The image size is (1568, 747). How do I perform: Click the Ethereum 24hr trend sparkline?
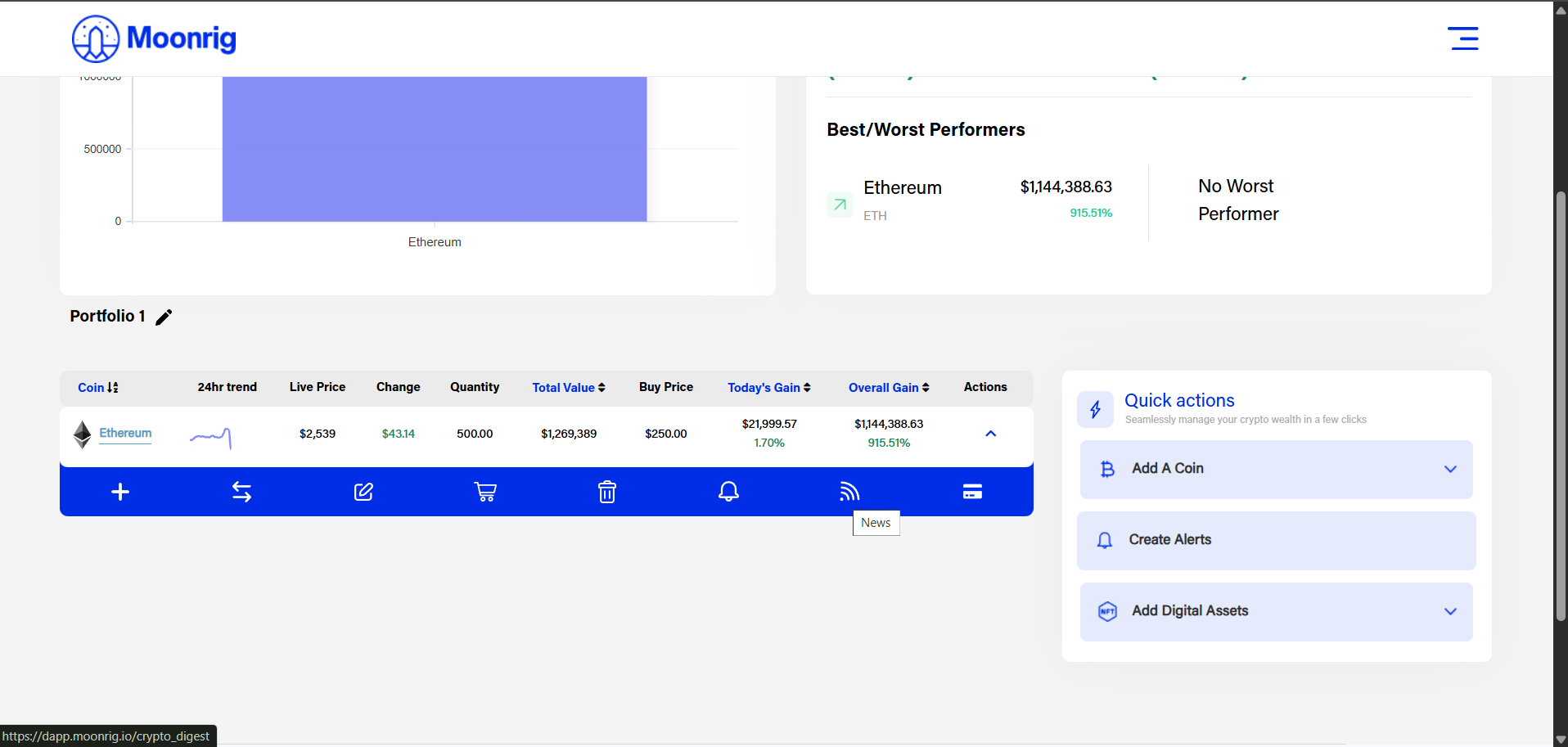point(210,438)
